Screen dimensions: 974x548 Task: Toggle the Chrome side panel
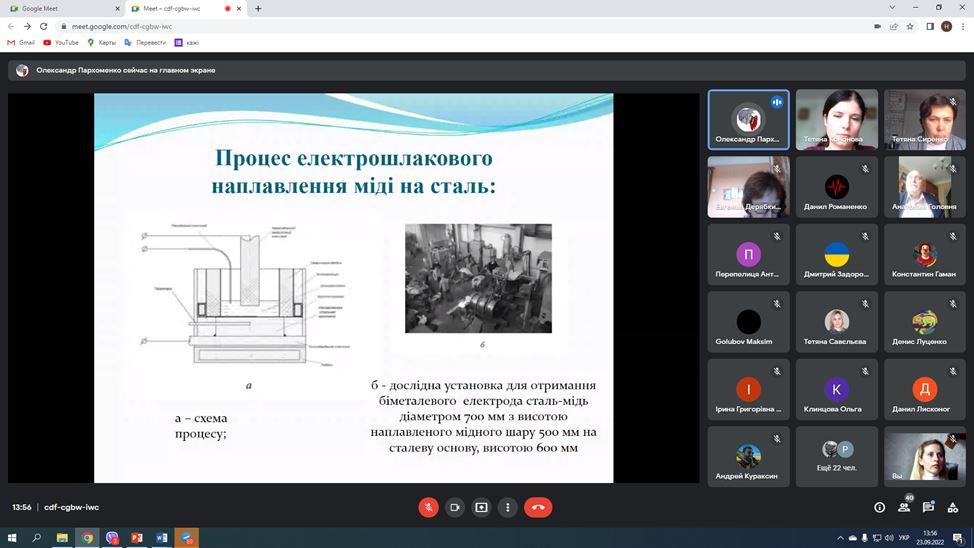pos(930,26)
